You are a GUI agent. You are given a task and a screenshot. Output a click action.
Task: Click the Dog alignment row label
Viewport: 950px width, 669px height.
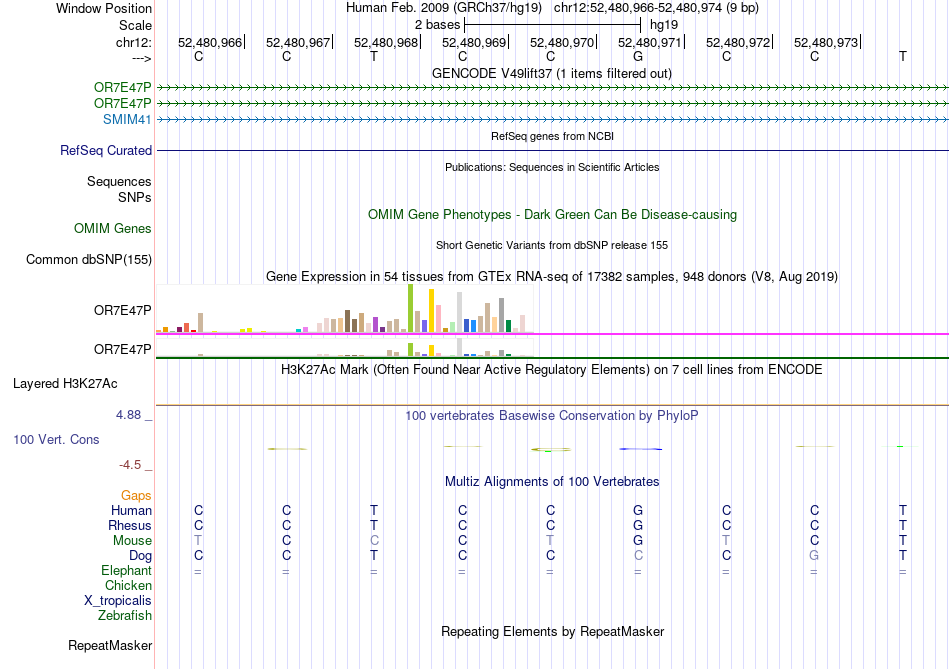coord(140,556)
